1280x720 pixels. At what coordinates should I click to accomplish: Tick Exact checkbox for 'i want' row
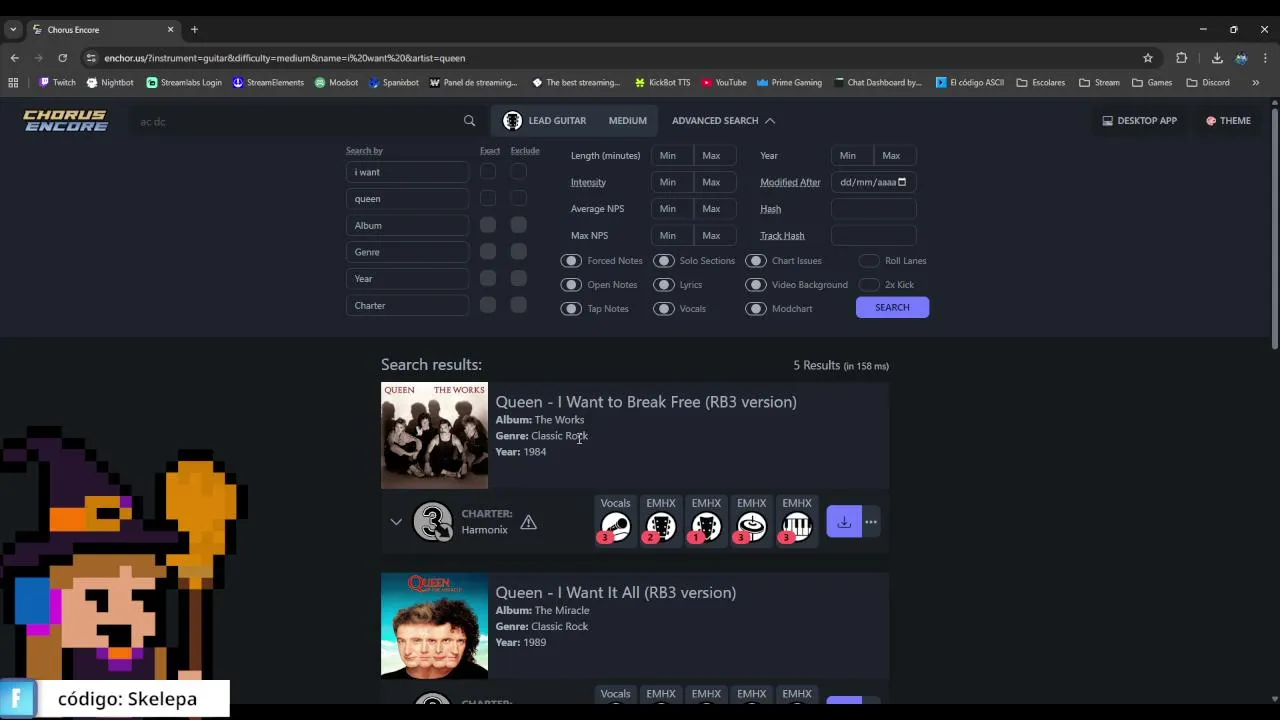(x=488, y=172)
